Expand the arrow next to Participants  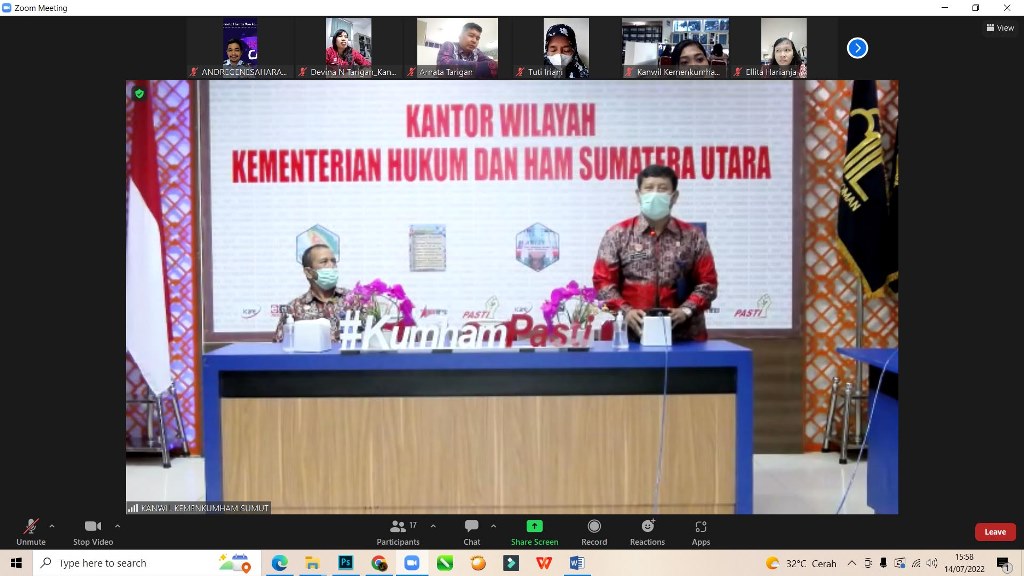pos(431,526)
